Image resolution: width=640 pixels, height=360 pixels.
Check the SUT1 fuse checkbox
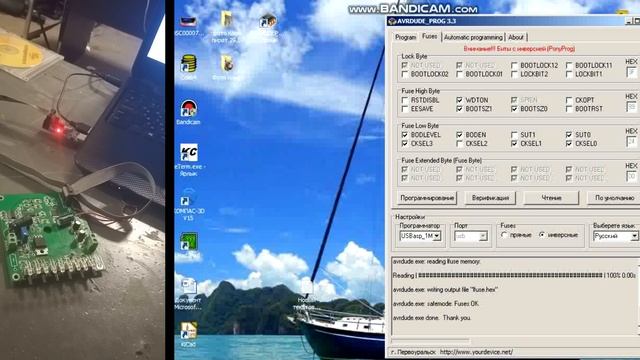(514, 135)
